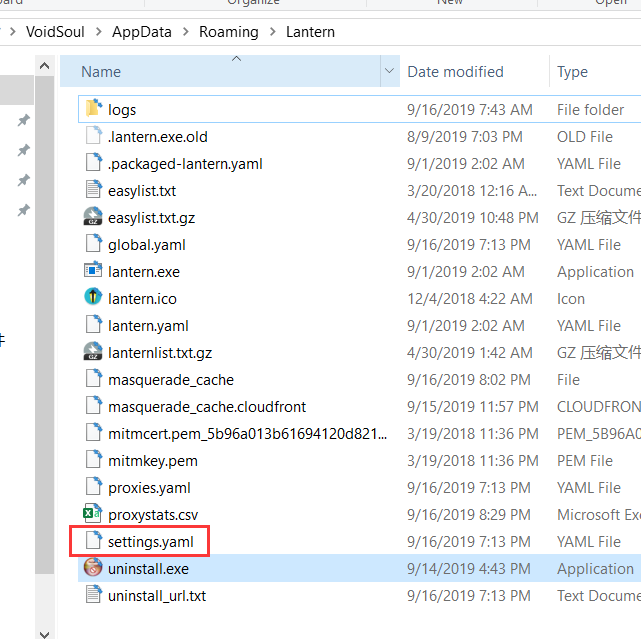Click navigation pane scroll down arrow
Viewport: 641px width, 639px height.
tap(45, 633)
